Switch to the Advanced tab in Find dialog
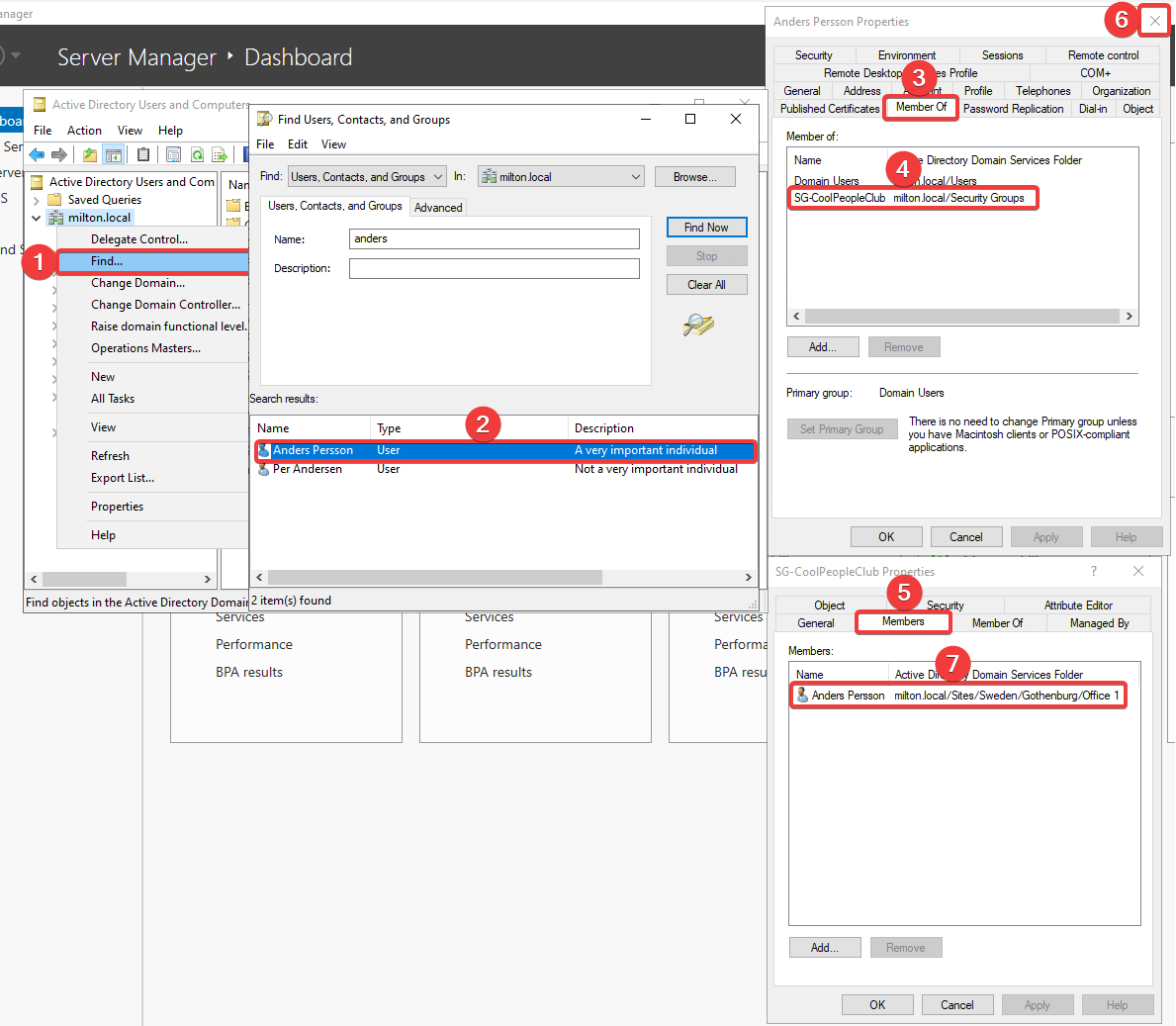 pos(438,208)
